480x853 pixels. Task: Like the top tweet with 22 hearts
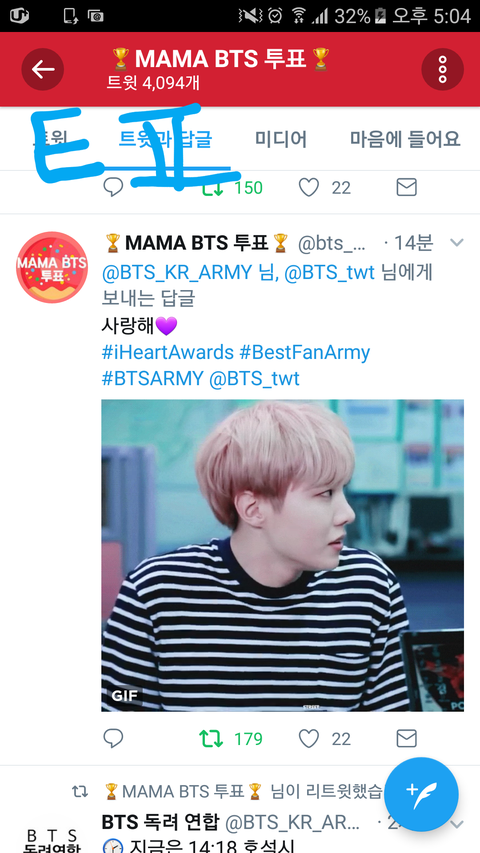(x=309, y=187)
